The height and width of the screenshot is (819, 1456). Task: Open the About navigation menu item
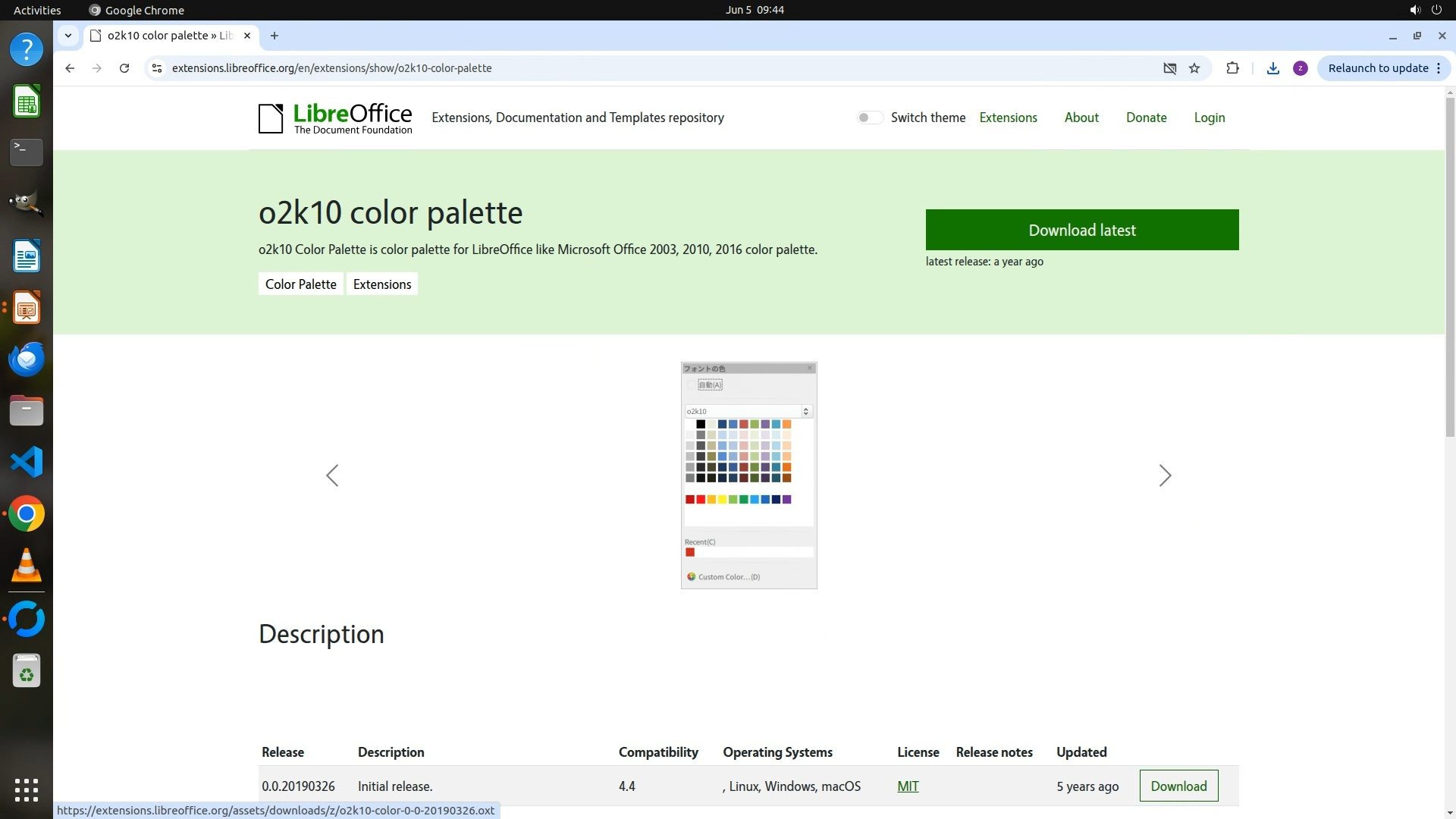[1081, 118]
